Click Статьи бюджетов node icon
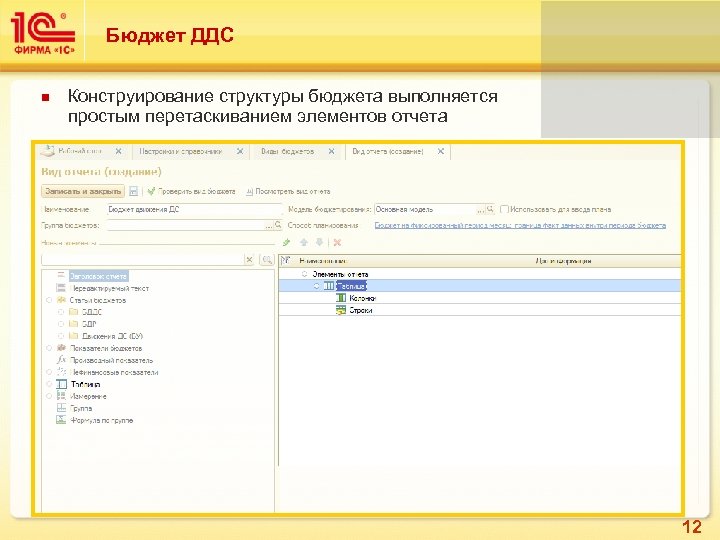This screenshot has height=540, width=720. tap(61, 300)
